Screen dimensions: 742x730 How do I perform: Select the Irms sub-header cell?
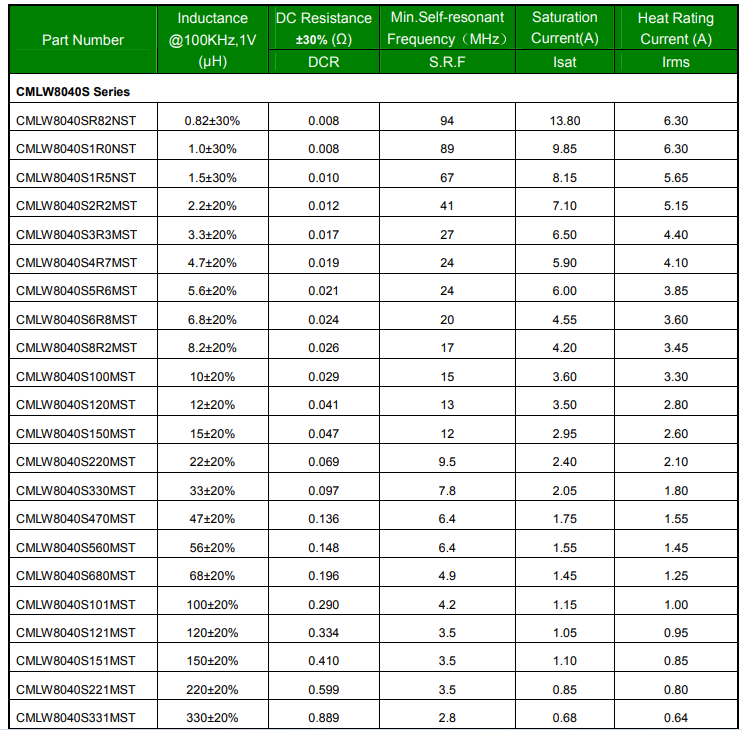676,62
